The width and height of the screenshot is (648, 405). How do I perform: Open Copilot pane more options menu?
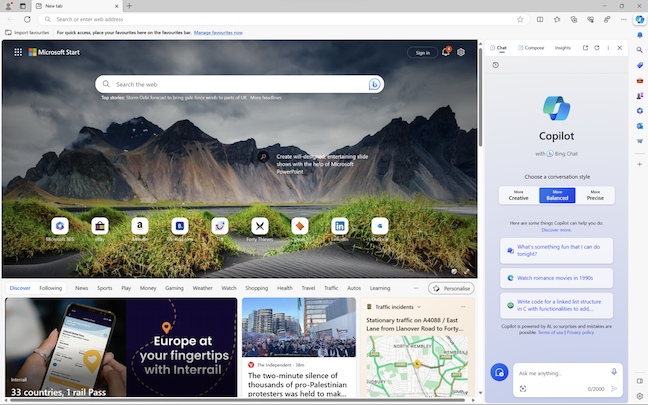pyautogui.click(x=608, y=48)
